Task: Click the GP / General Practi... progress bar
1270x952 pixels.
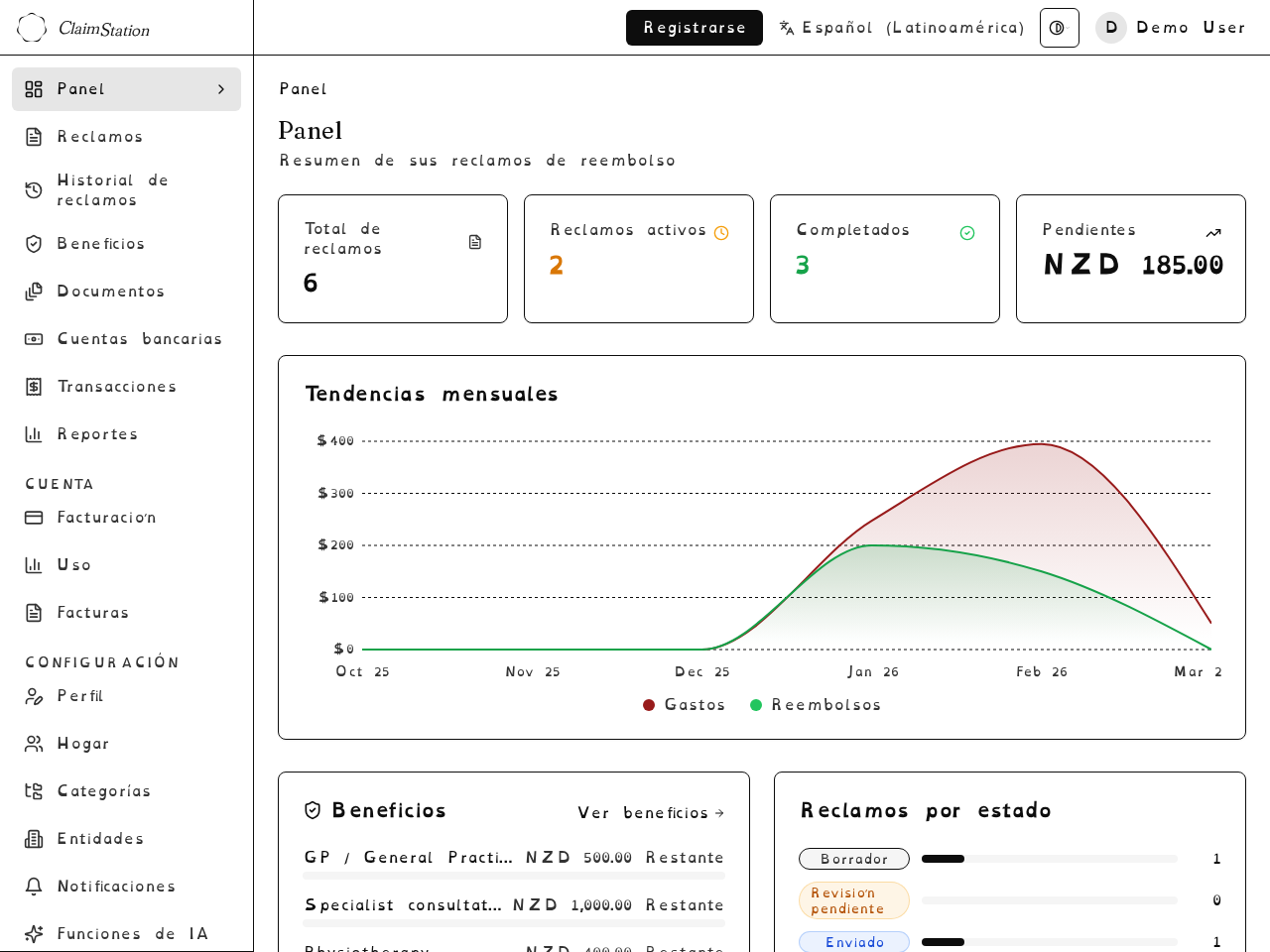Action: tap(514, 877)
